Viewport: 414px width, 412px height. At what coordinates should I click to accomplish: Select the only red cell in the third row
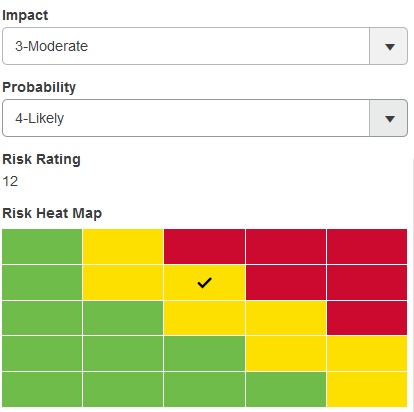click(367, 318)
